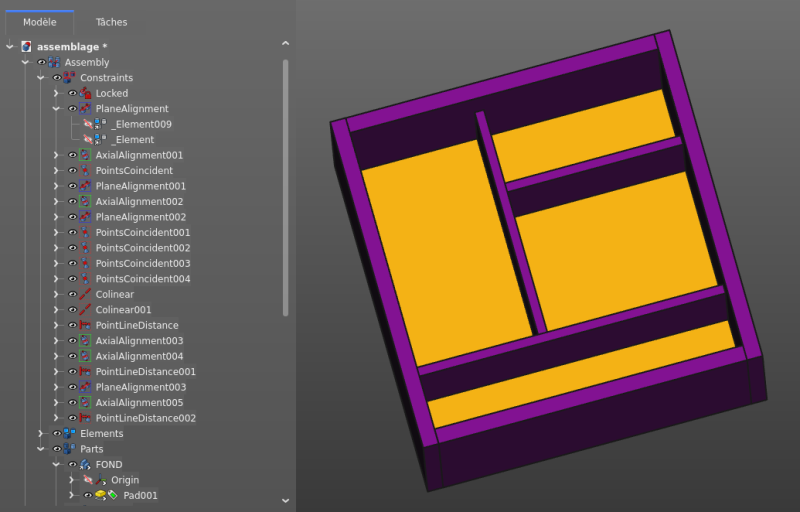800x512 pixels.
Task: Click the Colinear constraint icon
Action: 85,294
